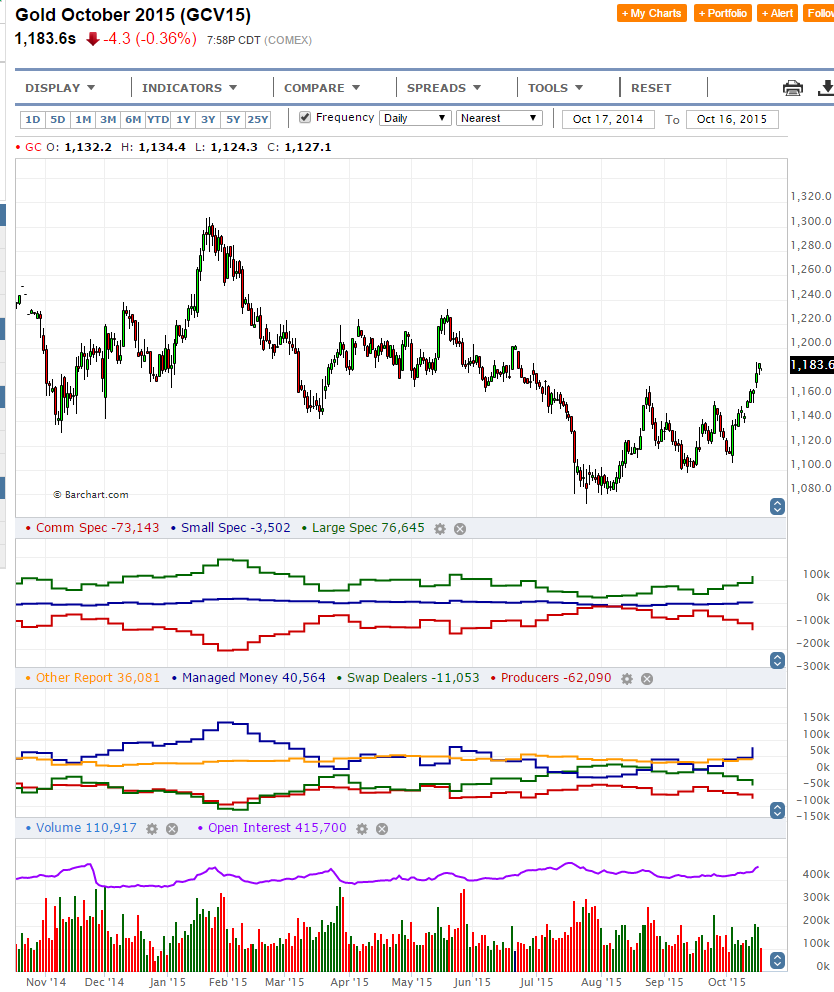Screen dimensions: 834x992
Task: Click the start date field Oct 17, 2014
Action: point(608,119)
